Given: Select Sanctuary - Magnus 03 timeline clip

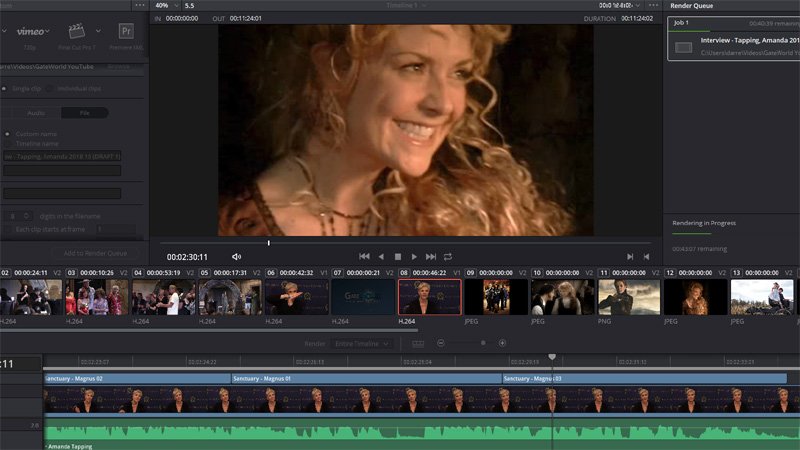Looking at the screenshot, I should click(644, 379).
